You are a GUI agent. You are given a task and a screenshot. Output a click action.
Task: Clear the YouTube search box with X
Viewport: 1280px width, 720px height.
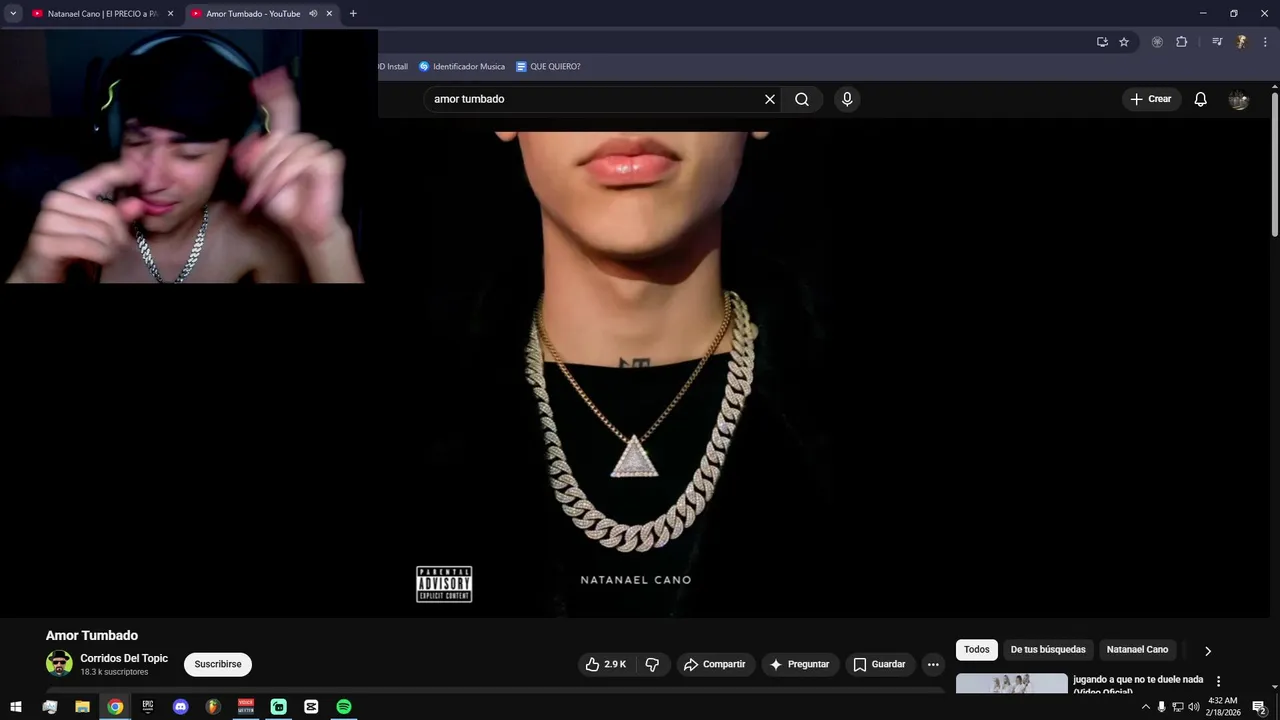[x=770, y=99]
